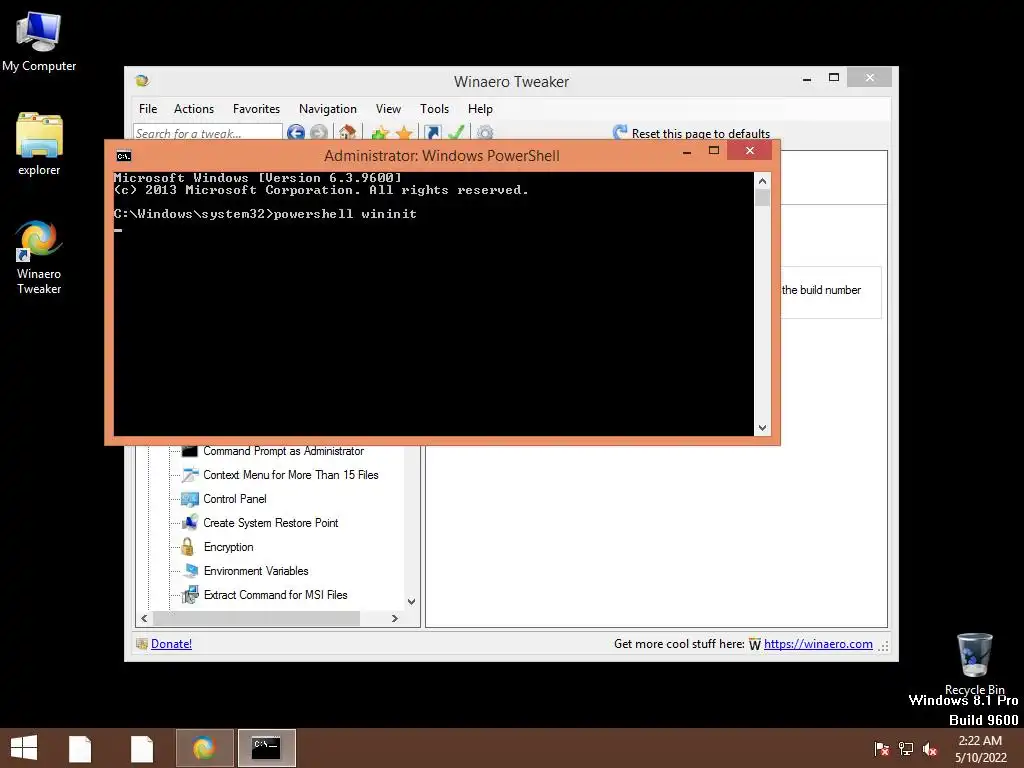Select Environment Variables tree item
1024x768 pixels.
(256, 571)
